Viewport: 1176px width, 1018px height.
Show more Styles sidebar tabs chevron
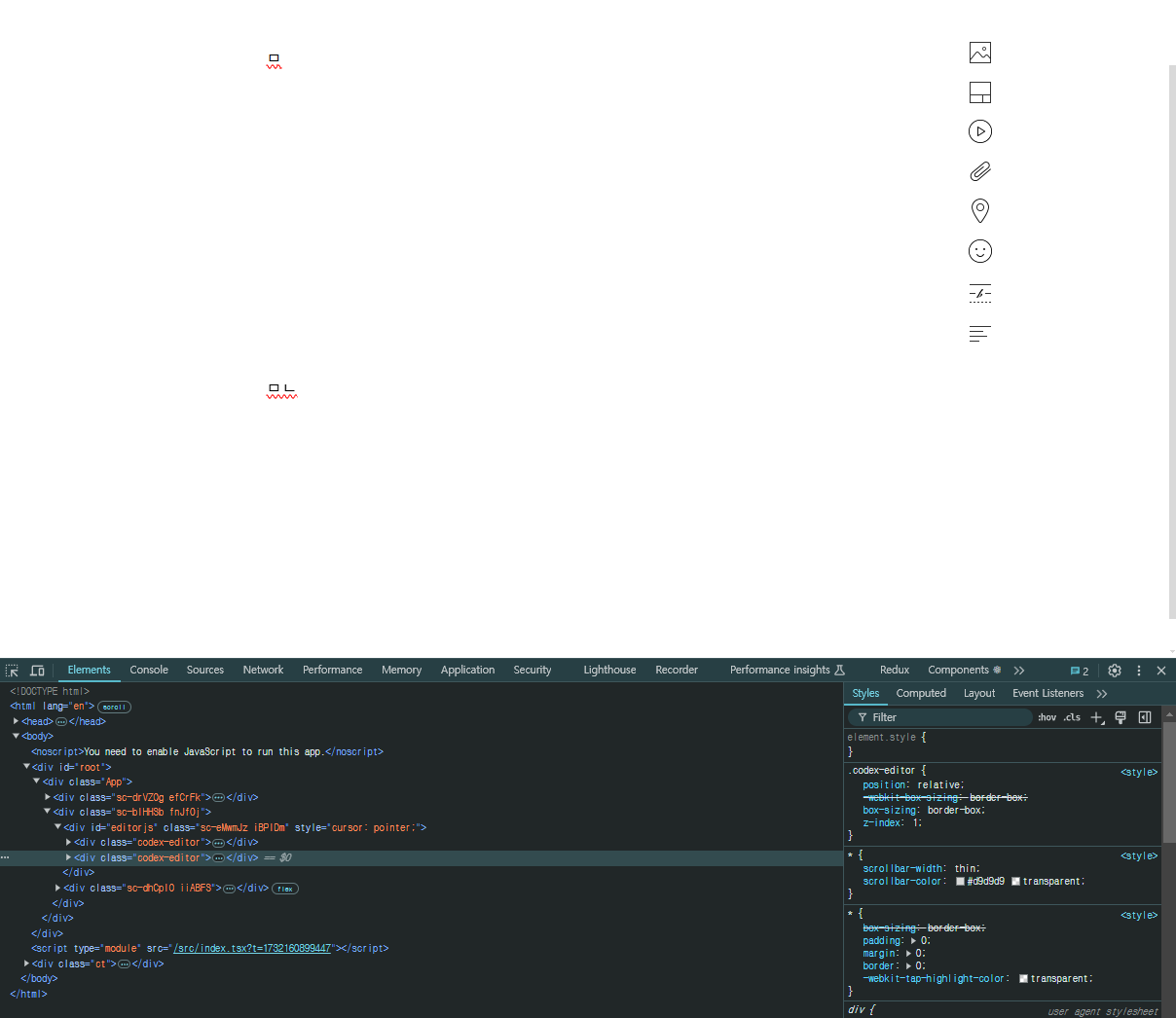tap(1102, 694)
